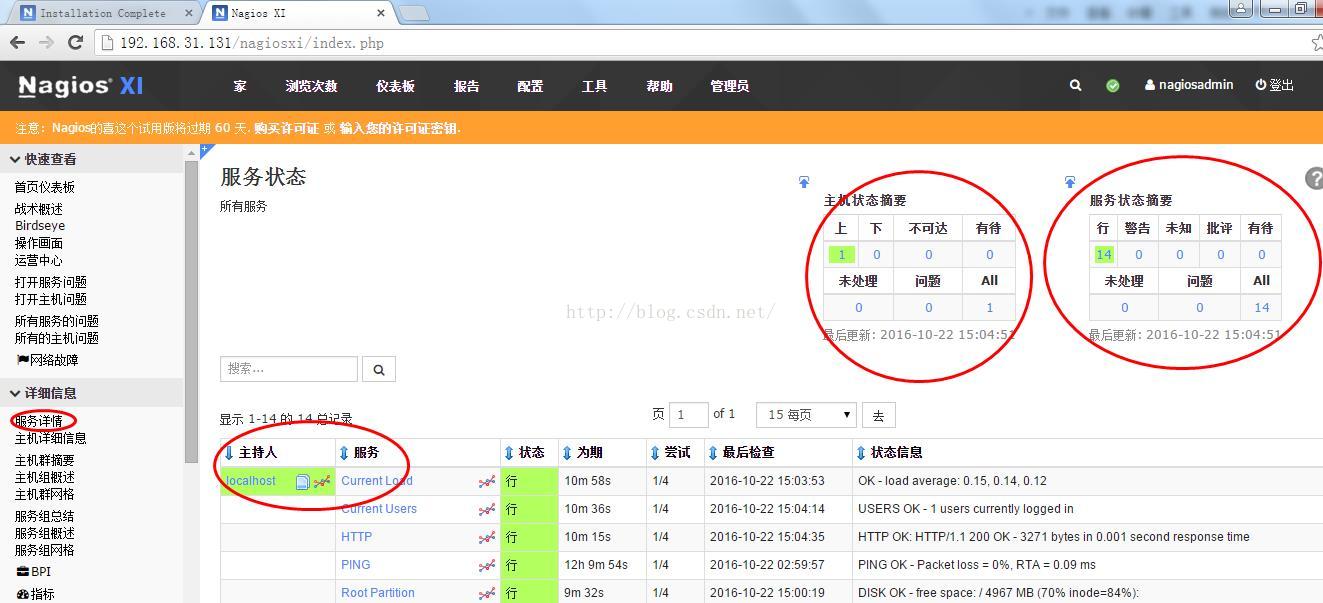Open the Current Load service link

tap(377, 481)
